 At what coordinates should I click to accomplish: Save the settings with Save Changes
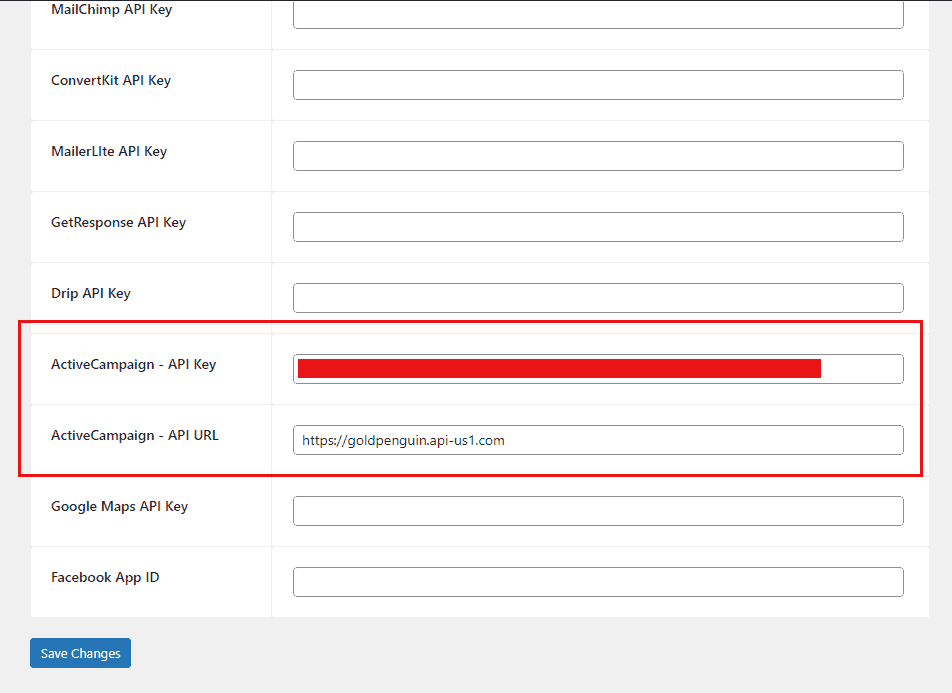tap(81, 653)
